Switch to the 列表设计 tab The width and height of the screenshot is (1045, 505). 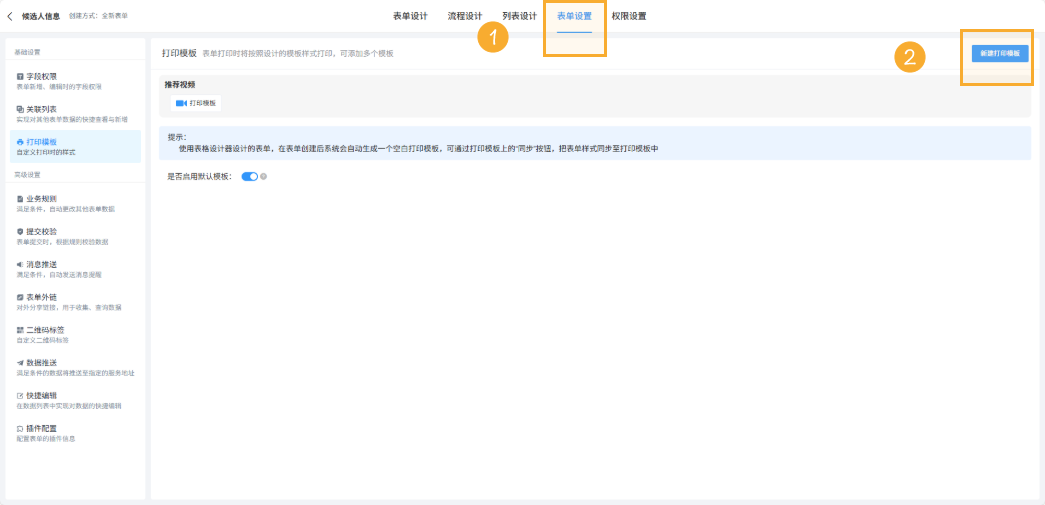pyautogui.click(x=519, y=16)
